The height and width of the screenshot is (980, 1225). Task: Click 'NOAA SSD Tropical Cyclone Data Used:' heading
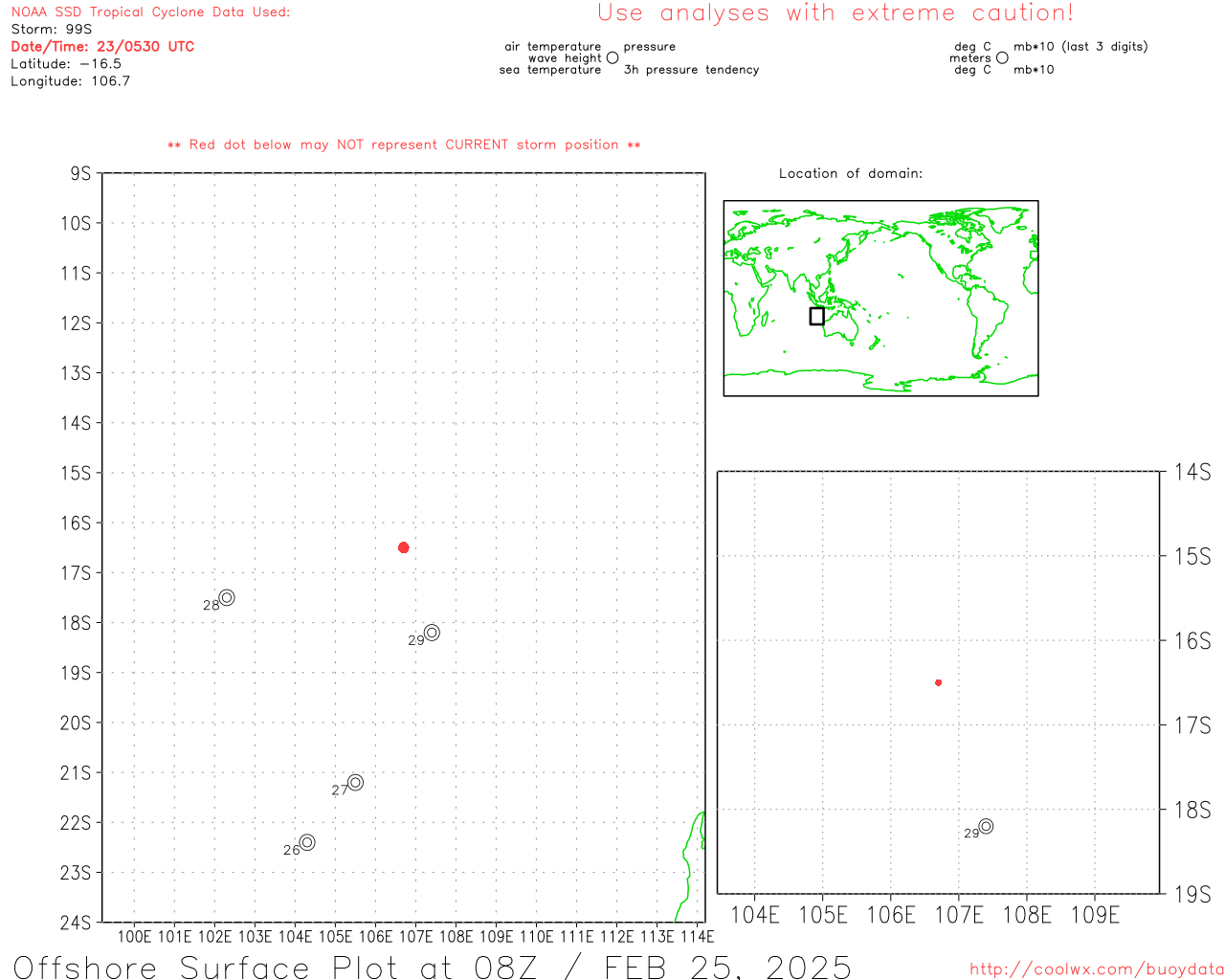pos(150,12)
